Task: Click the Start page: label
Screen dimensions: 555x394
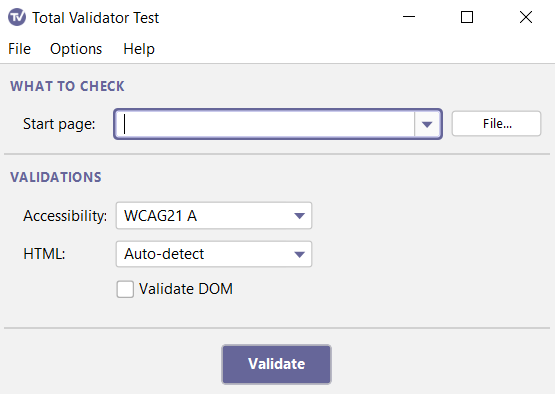Action: (x=59, y=124)
